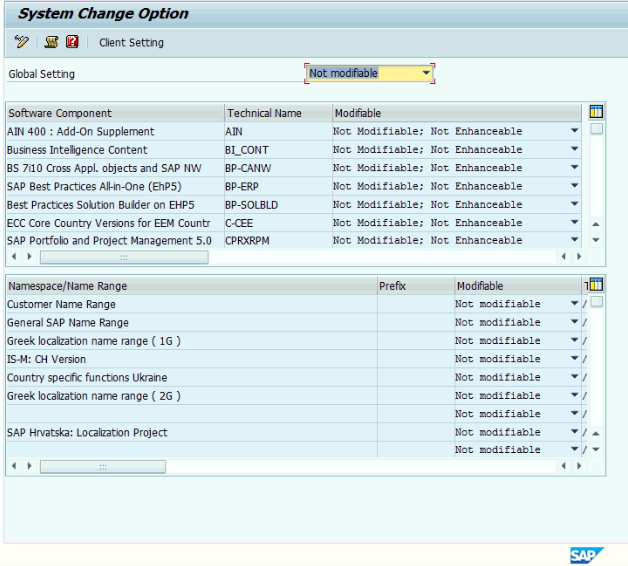Viewport: 628px width, 566px height.
Task: Select BP-SOLBLD technical name cell
Action: point(278,205)
